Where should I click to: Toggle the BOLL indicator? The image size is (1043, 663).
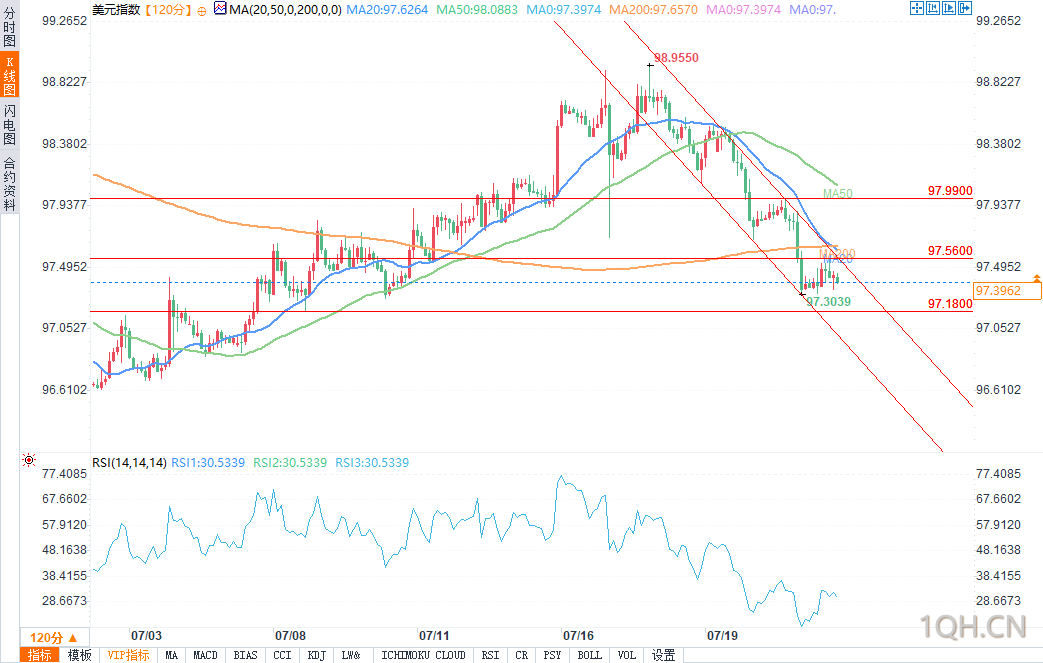coord(589,655)
